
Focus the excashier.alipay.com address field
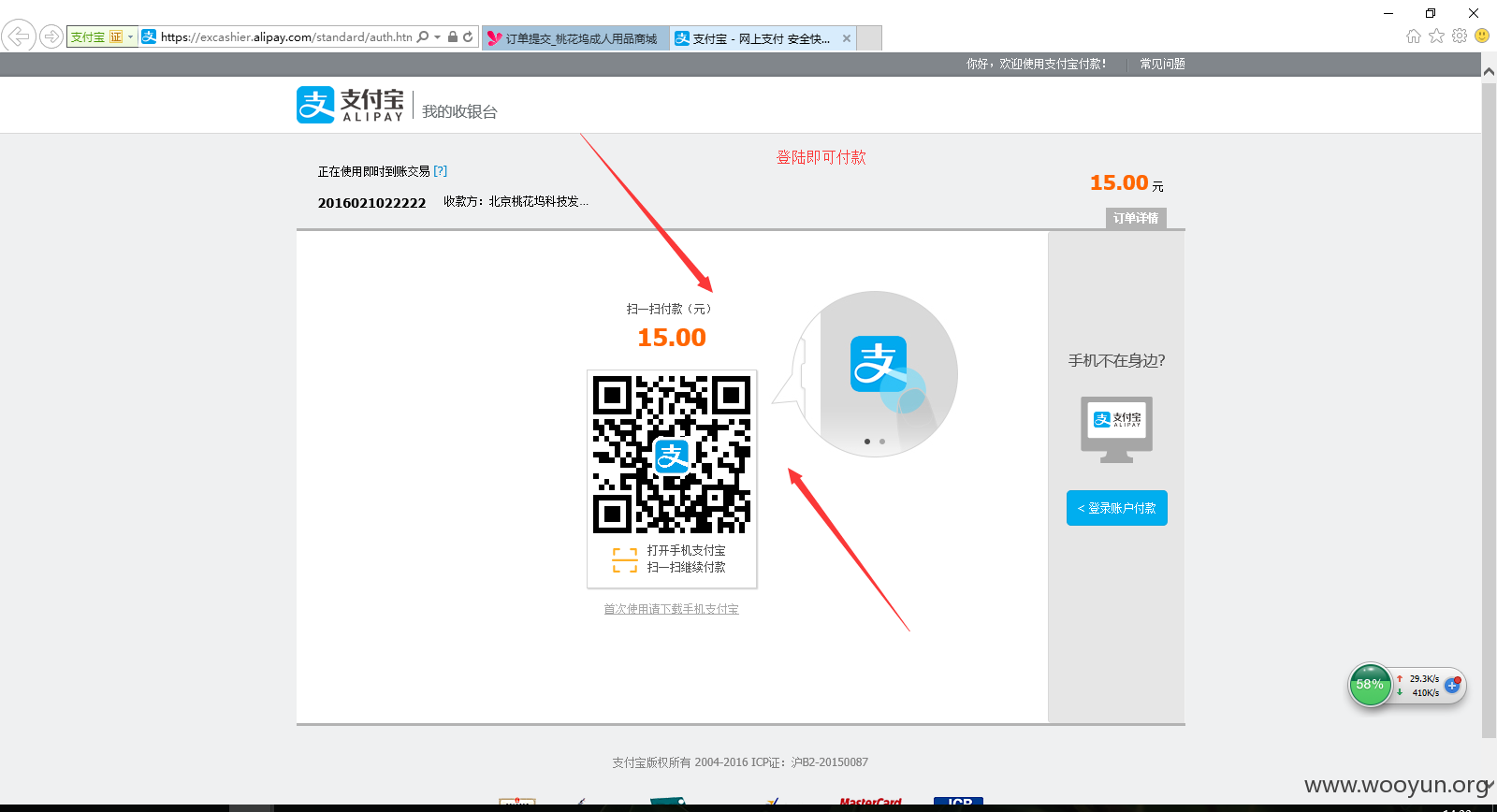pyautogui.click(x=286, y=37)
